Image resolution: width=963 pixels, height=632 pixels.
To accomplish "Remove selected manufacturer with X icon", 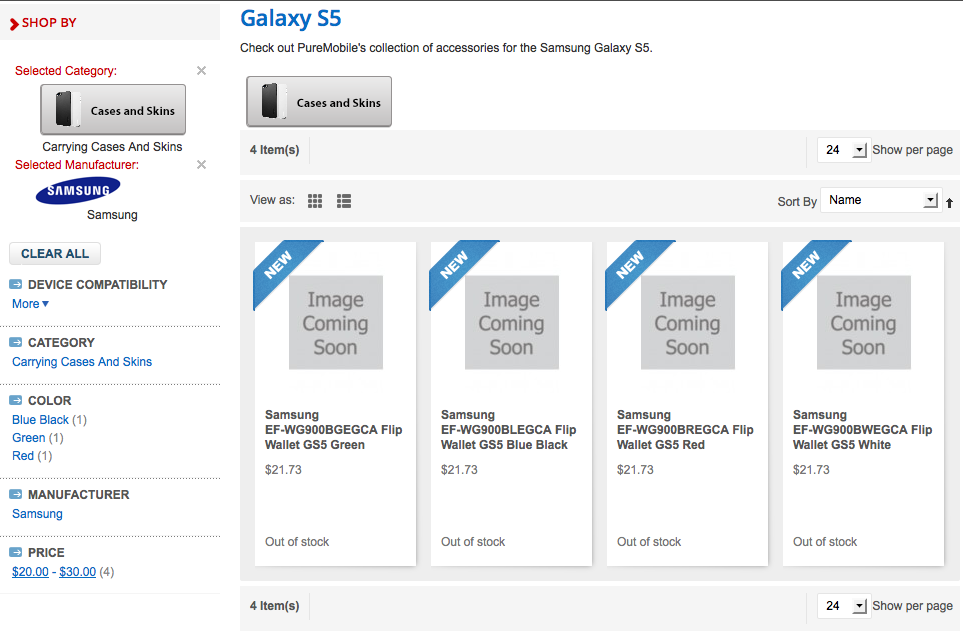I will click(201, 165).
